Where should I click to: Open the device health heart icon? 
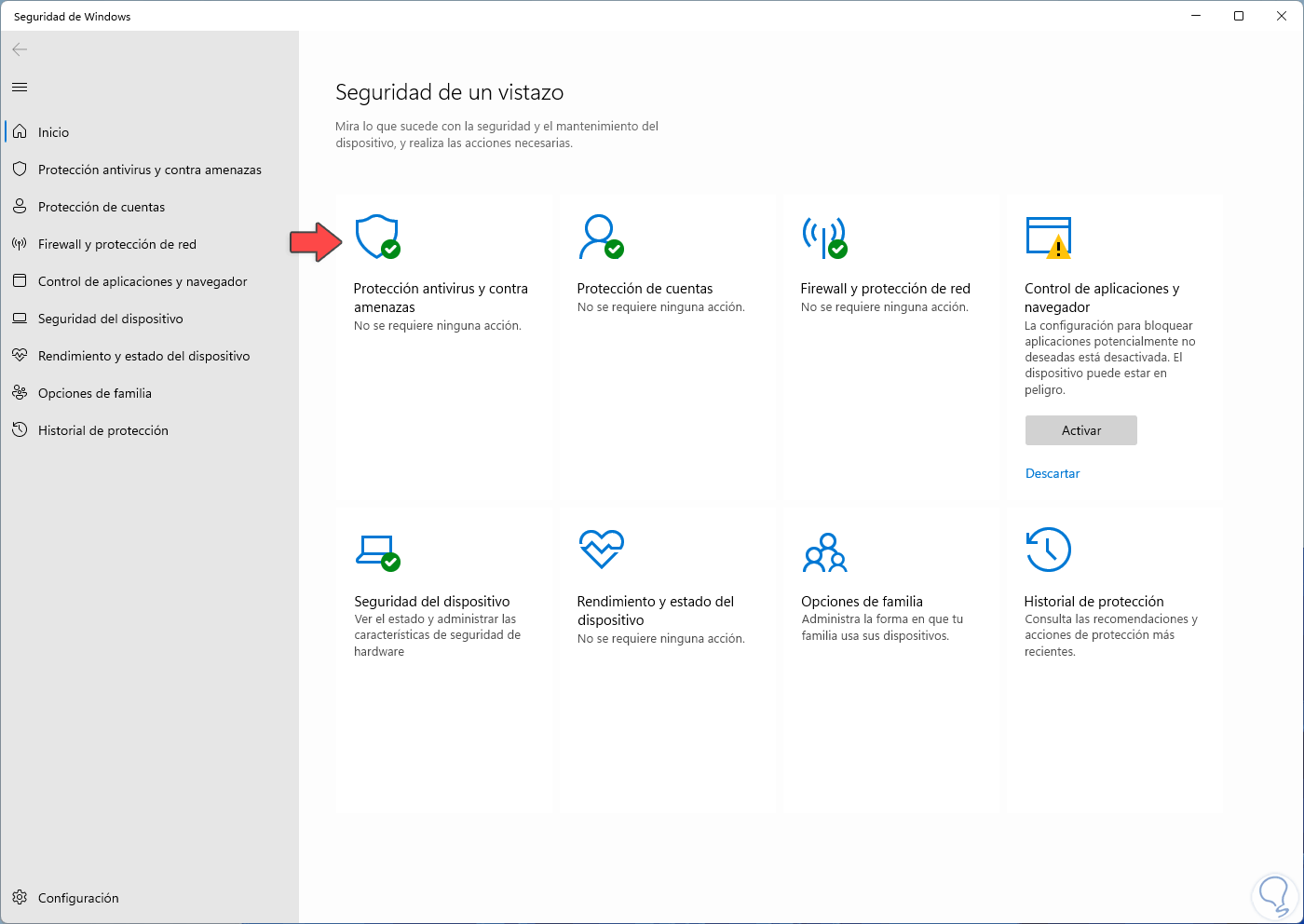[601, 549]
